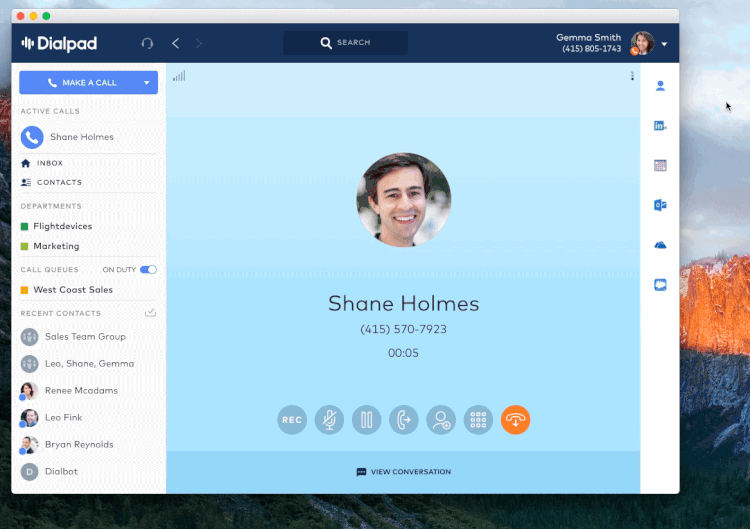Click Gemma Smith's profile avatar
Screen dimensions: 750x529
642,43
